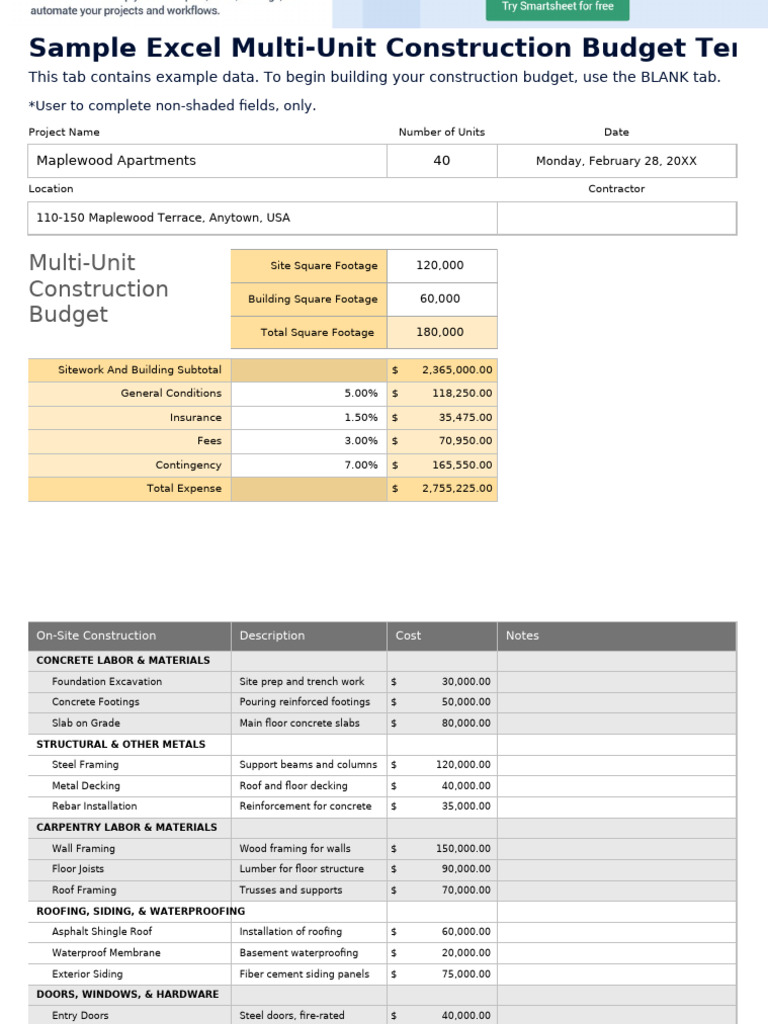The width and height of the screenshot is (768, 1024).
Task: Select the Total Square Footage value 180,000
Action: coord(442,332)
